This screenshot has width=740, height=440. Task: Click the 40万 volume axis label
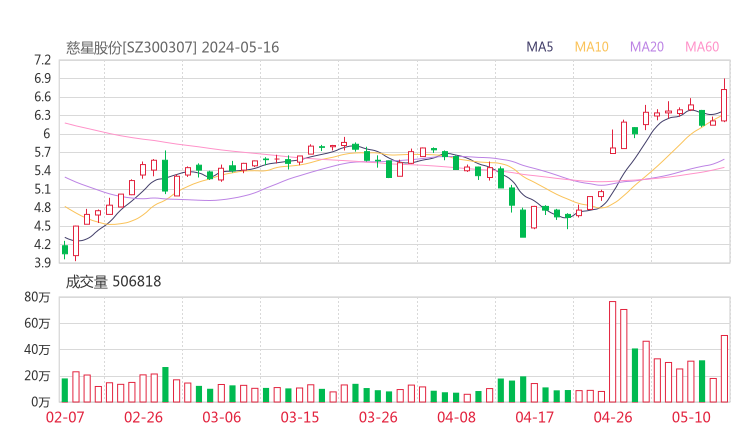pyautogui.click(x=37, y=350)
